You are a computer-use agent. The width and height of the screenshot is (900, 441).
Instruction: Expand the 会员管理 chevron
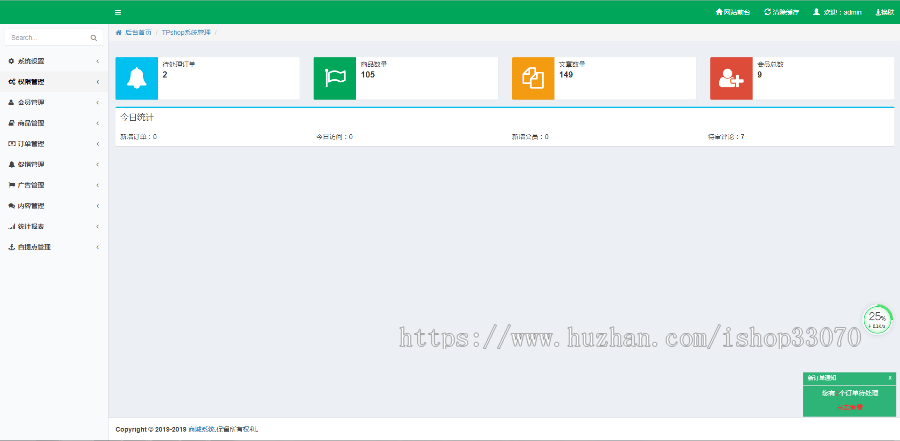98,102
